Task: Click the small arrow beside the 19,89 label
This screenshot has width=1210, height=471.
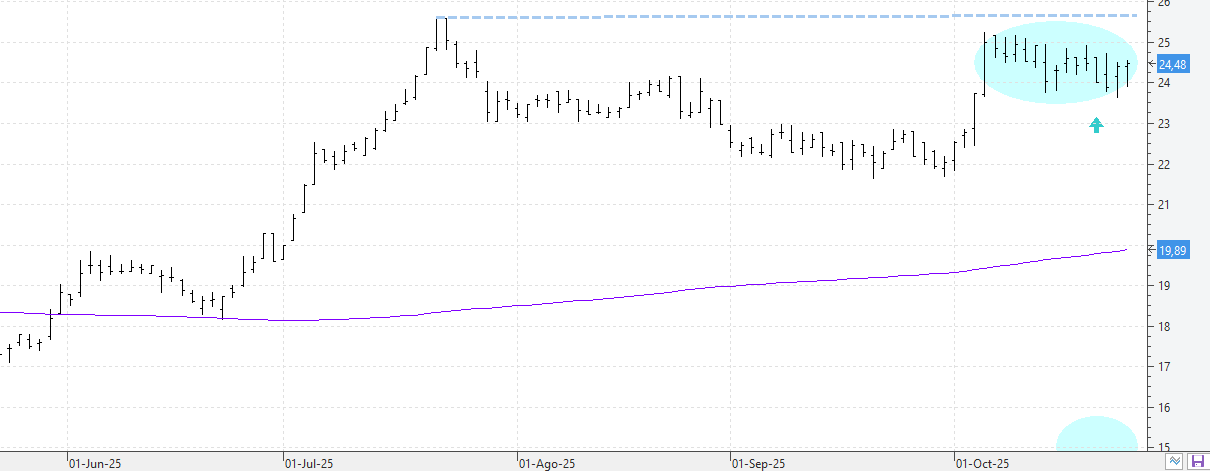Action: [x=1153, y=250]
